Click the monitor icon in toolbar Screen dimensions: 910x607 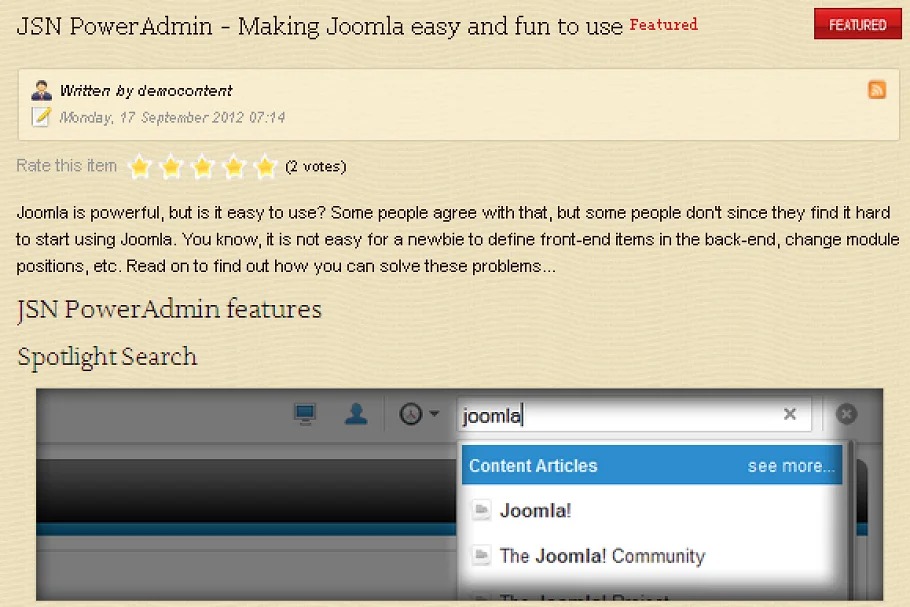click(306, 414)
